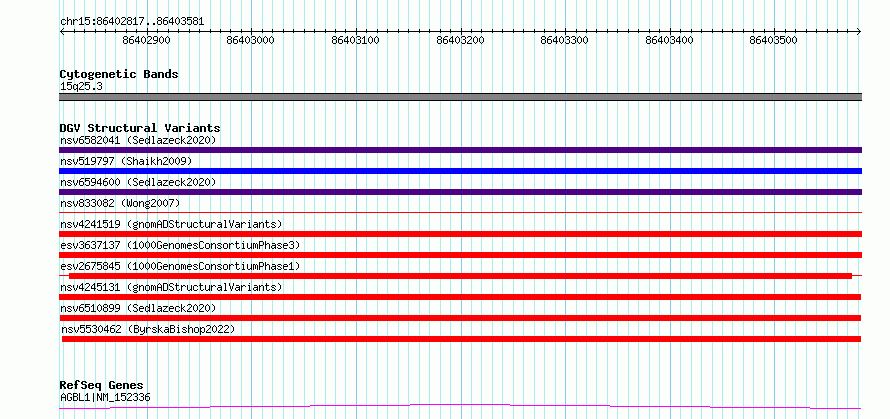Click the label nsv6510899 (Sedlazeck2020)

coord(138,308)
